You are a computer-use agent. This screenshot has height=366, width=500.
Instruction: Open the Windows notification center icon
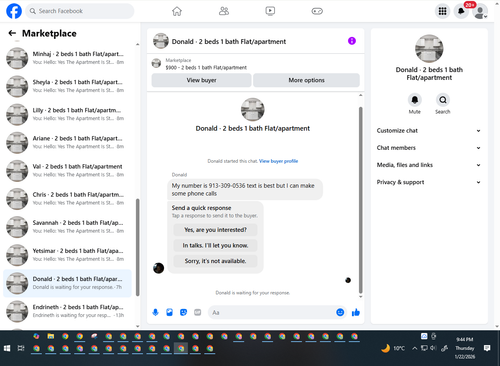(x=487, y=348)
